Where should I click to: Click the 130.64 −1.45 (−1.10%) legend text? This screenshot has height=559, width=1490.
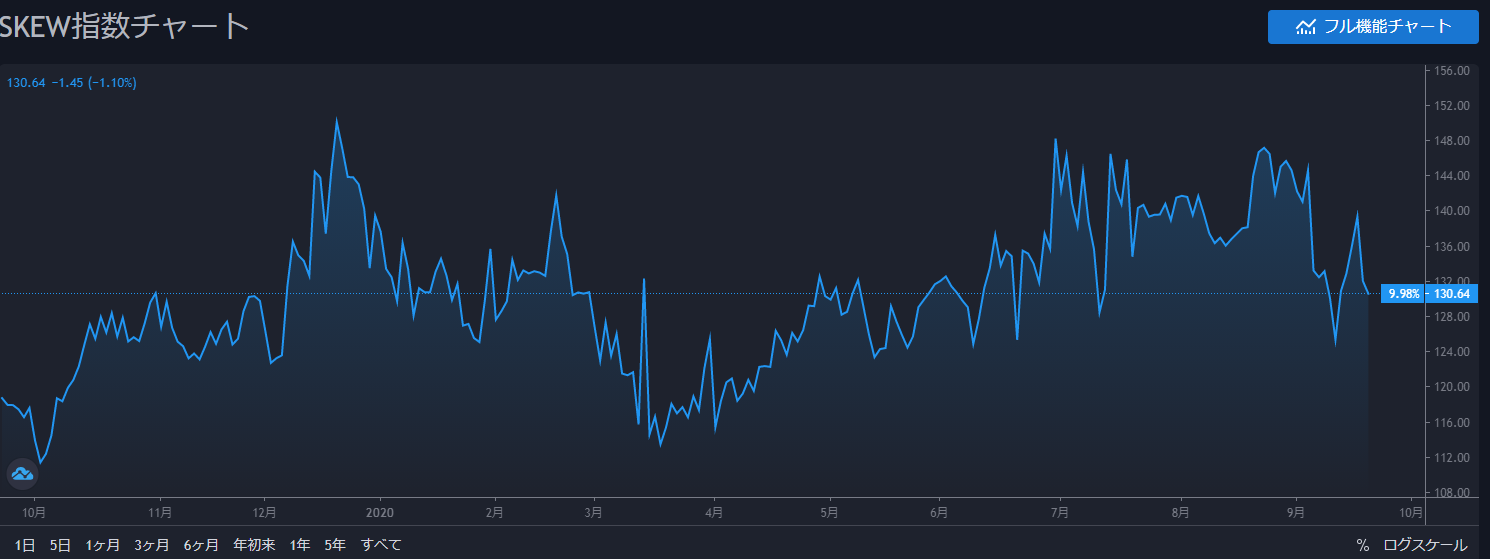(72, 83)
